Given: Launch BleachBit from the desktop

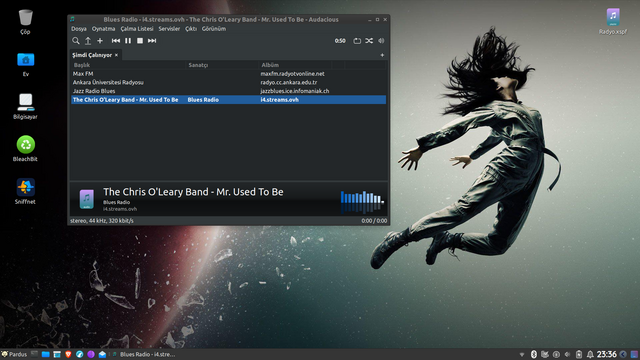Looking at the screenshot, I should point(25,149).
